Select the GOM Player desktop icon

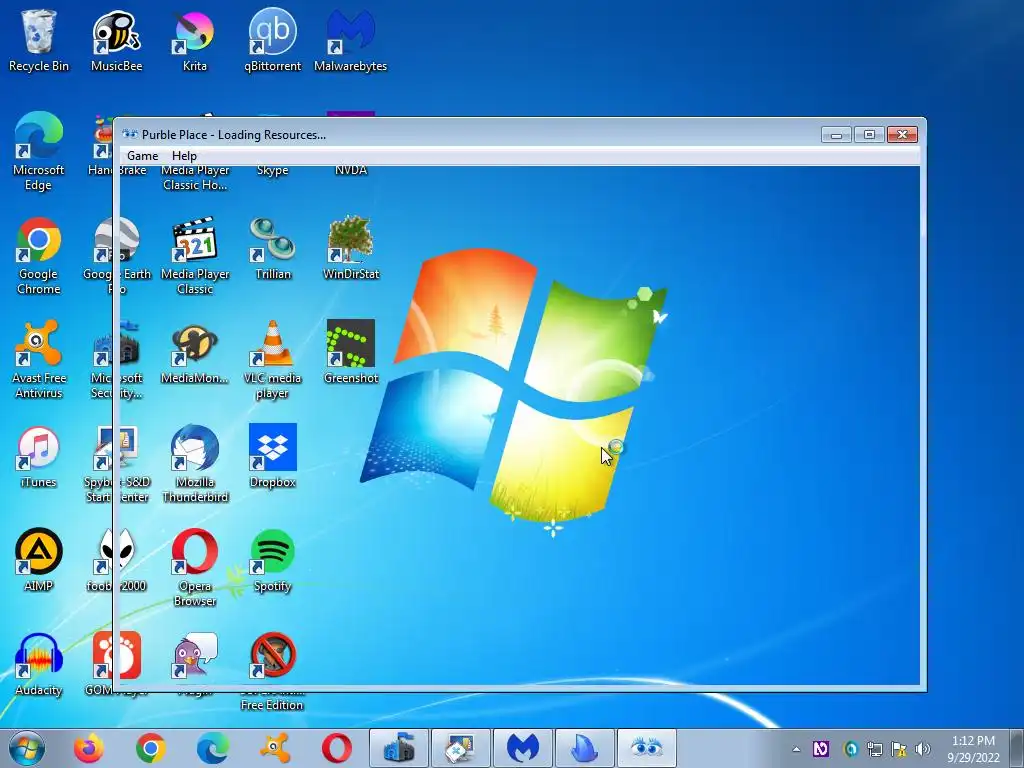(116, 656)
